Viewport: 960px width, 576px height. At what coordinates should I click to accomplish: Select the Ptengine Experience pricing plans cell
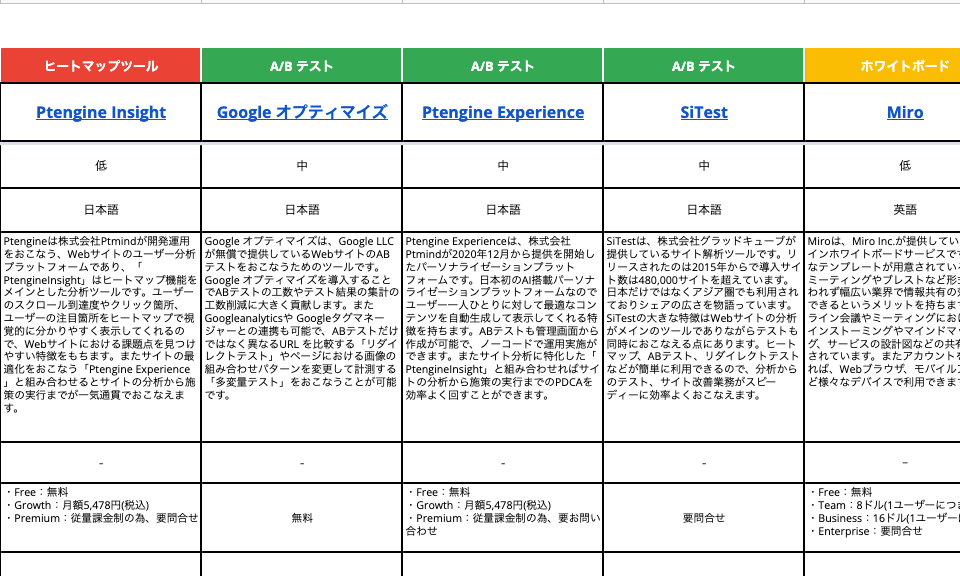(503, 512)
